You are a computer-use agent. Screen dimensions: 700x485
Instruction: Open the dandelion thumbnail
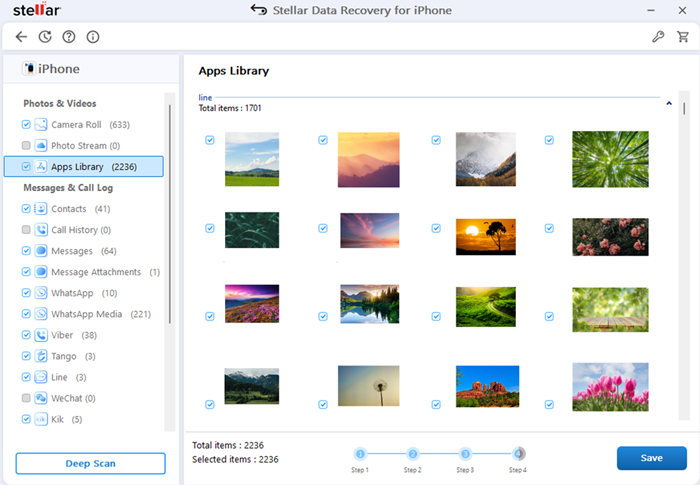pos(368,386)
